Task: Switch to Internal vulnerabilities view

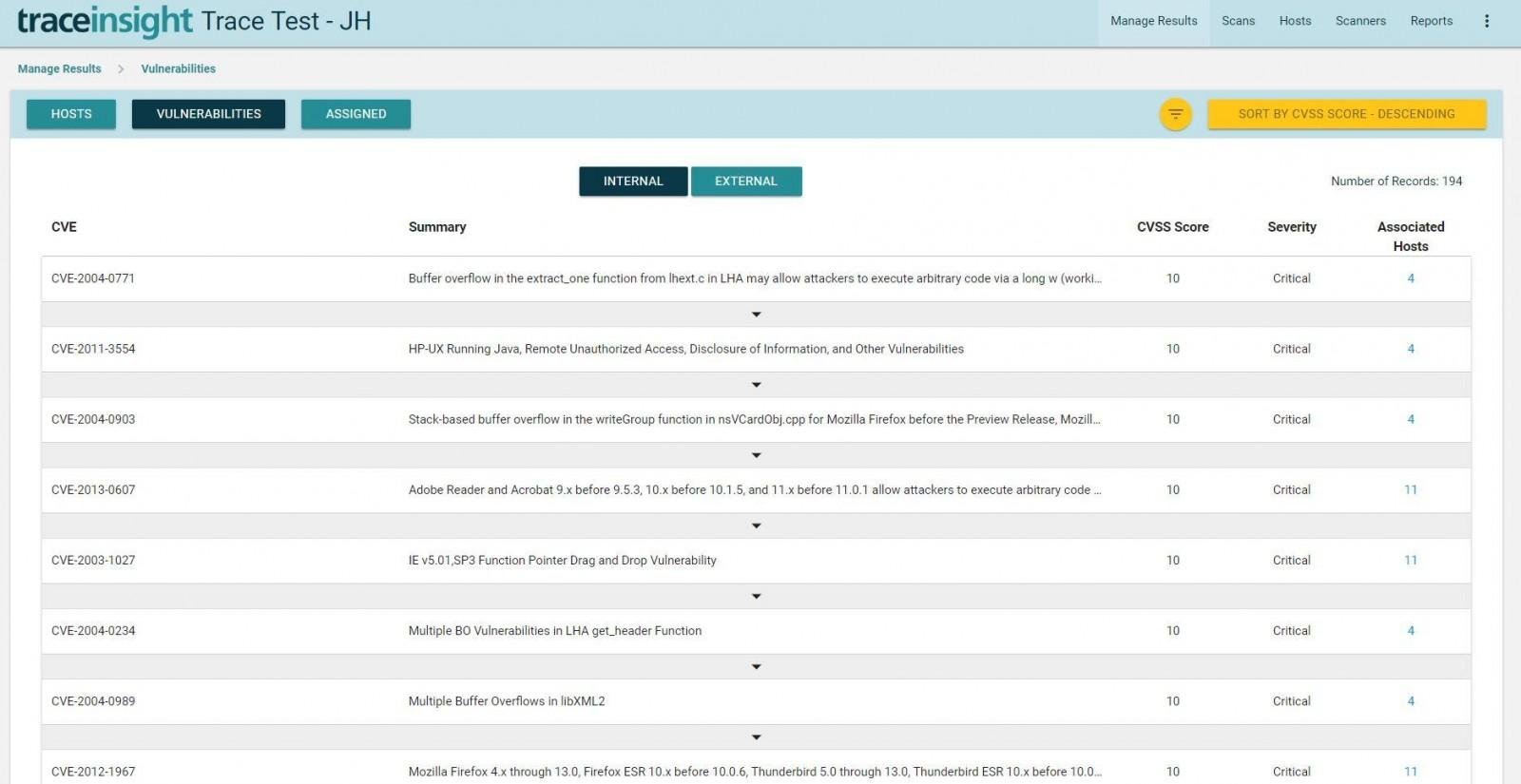Action: click(632, 182)
